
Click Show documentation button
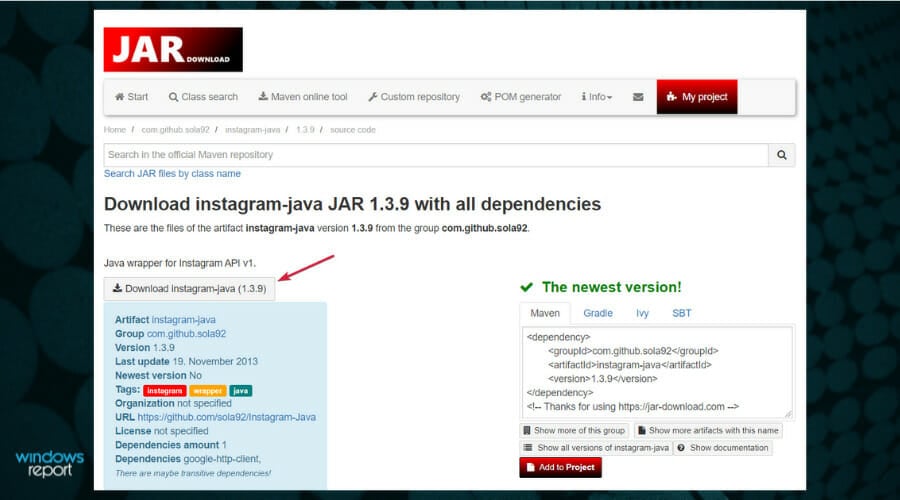coord(723,448)
